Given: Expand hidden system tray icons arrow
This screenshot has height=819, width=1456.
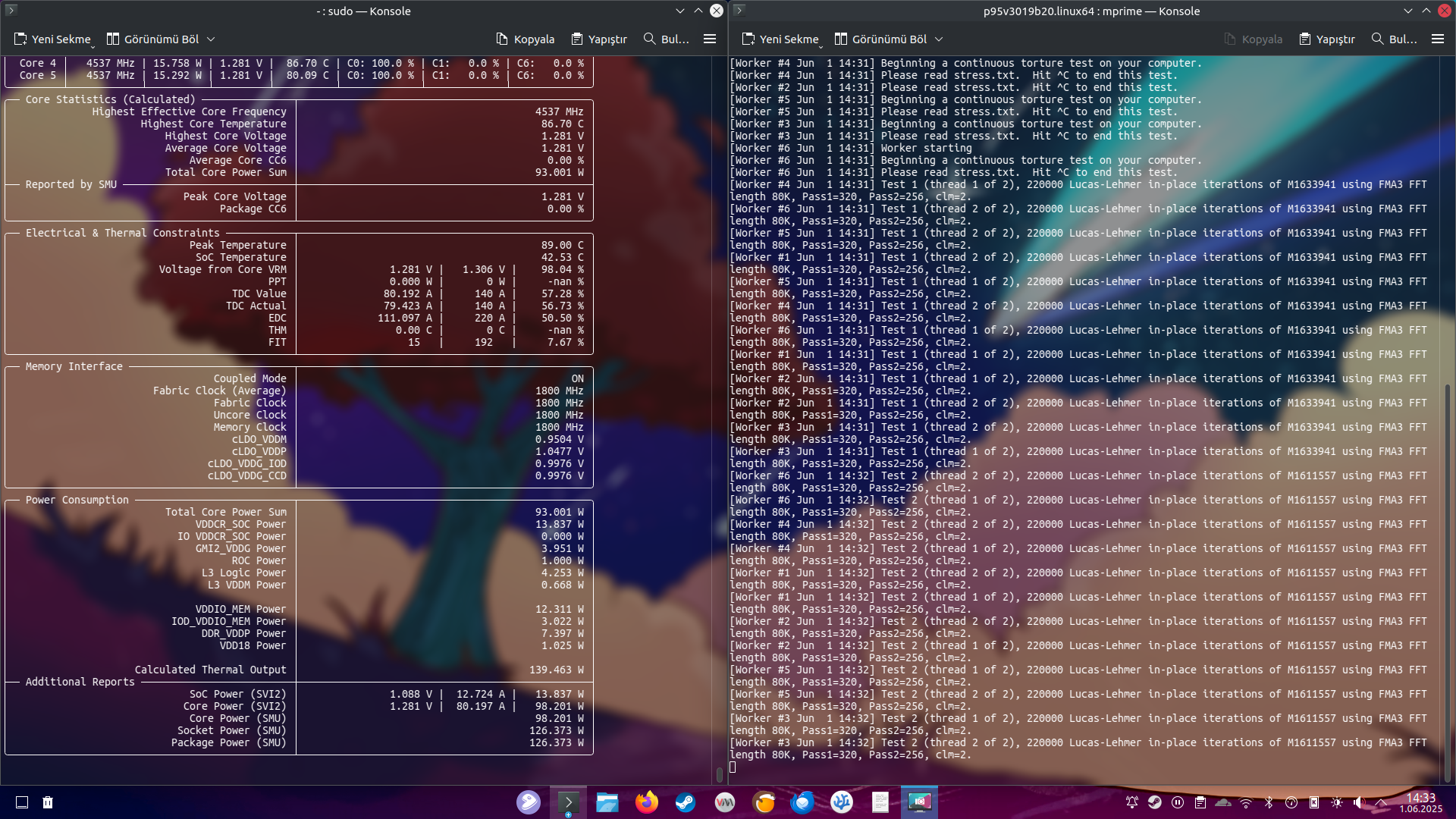Looking at the screenshot, I should (x=1381, y=802).
